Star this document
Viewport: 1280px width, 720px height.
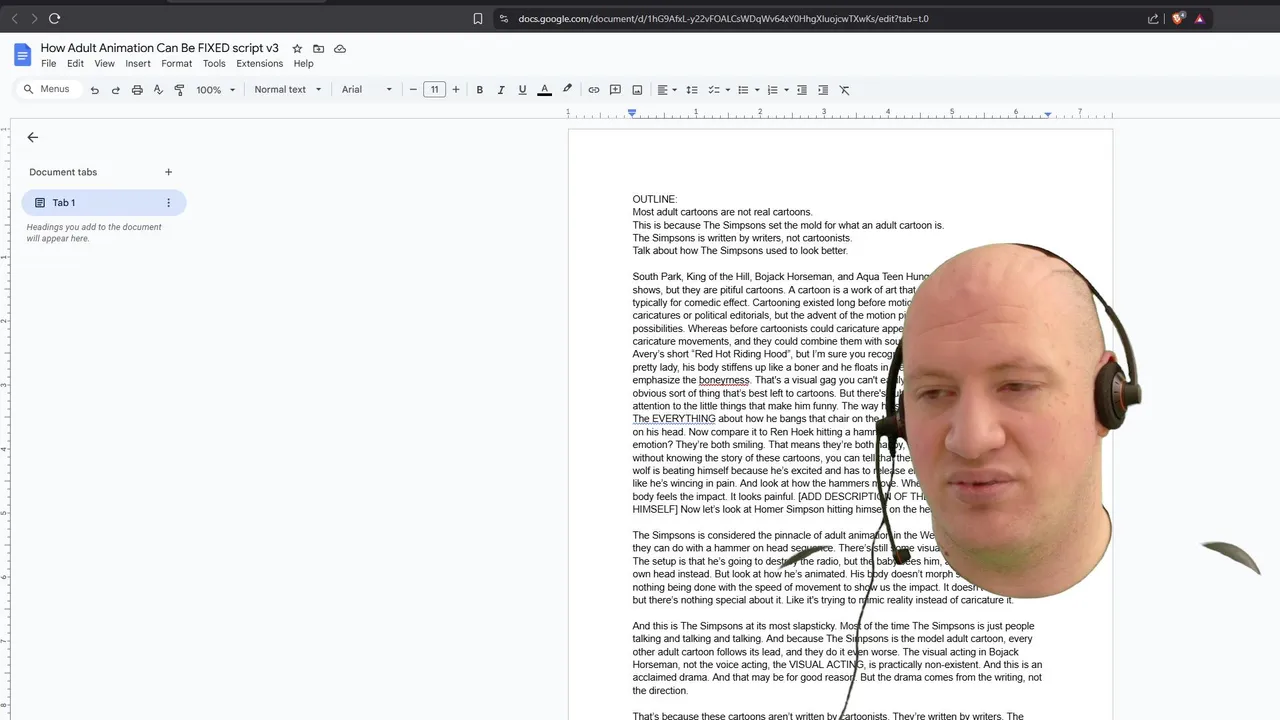point(297,48)
